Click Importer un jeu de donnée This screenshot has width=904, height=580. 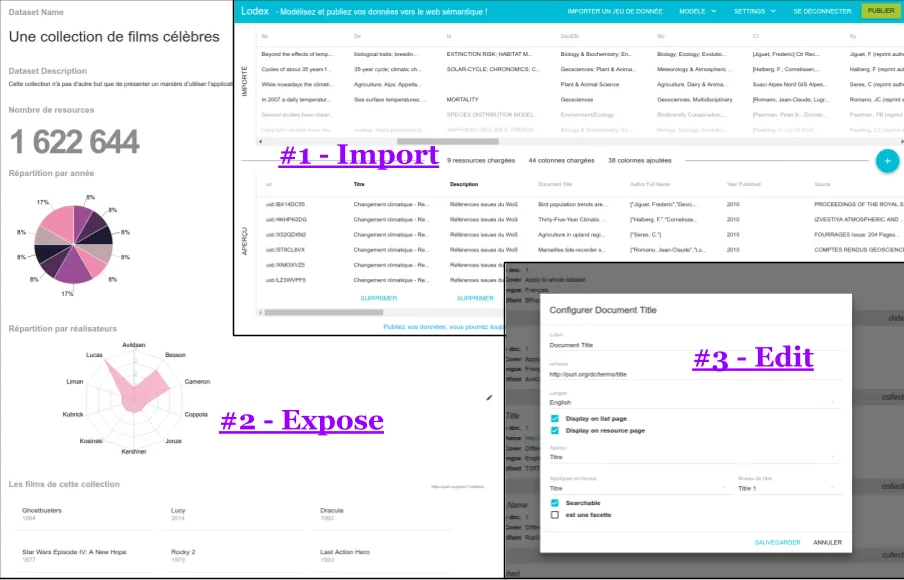614,11
